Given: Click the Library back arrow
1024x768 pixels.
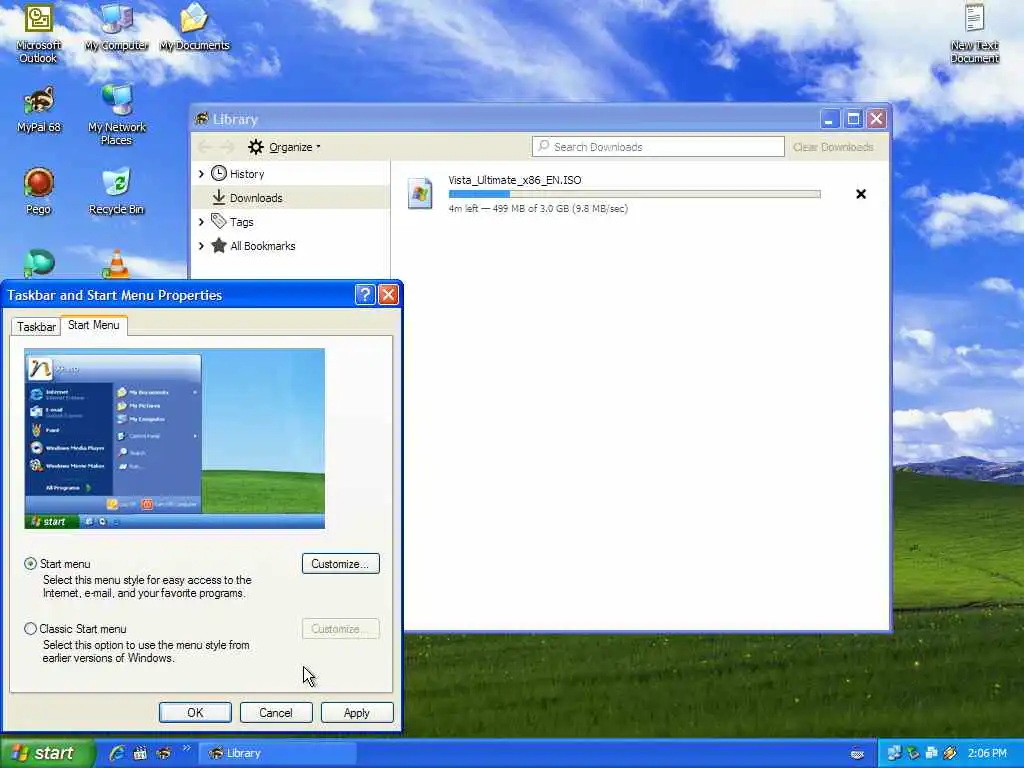Looking at the screenshot, I should [204, 147].
